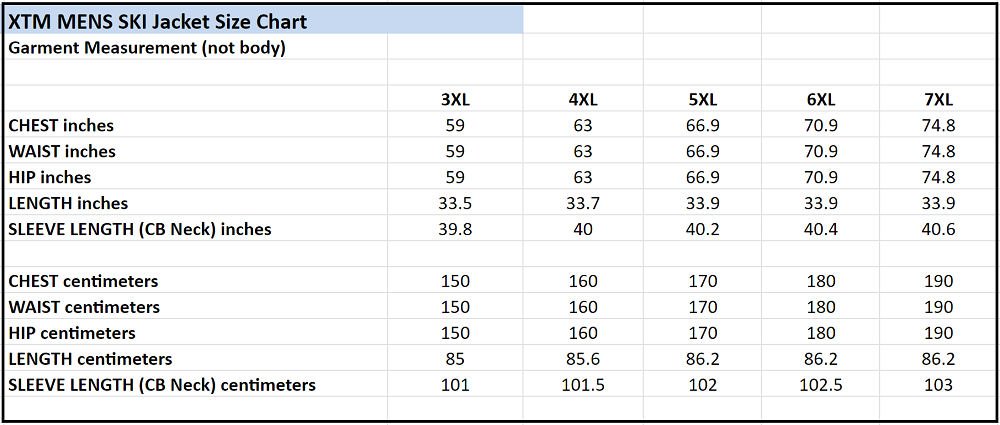Select the LENGTH centimeters row label

click(x=90, y=359)
